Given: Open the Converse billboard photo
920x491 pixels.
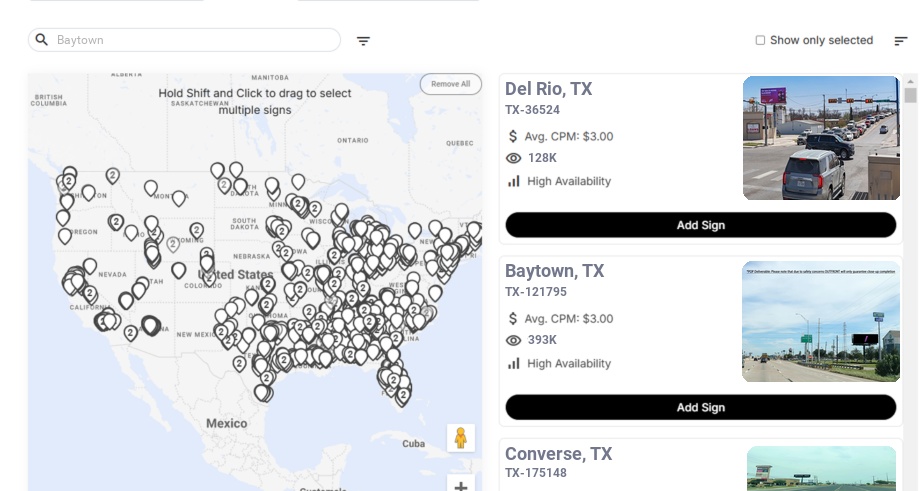Looking at the screenshot, I should [x=821, y=468].
